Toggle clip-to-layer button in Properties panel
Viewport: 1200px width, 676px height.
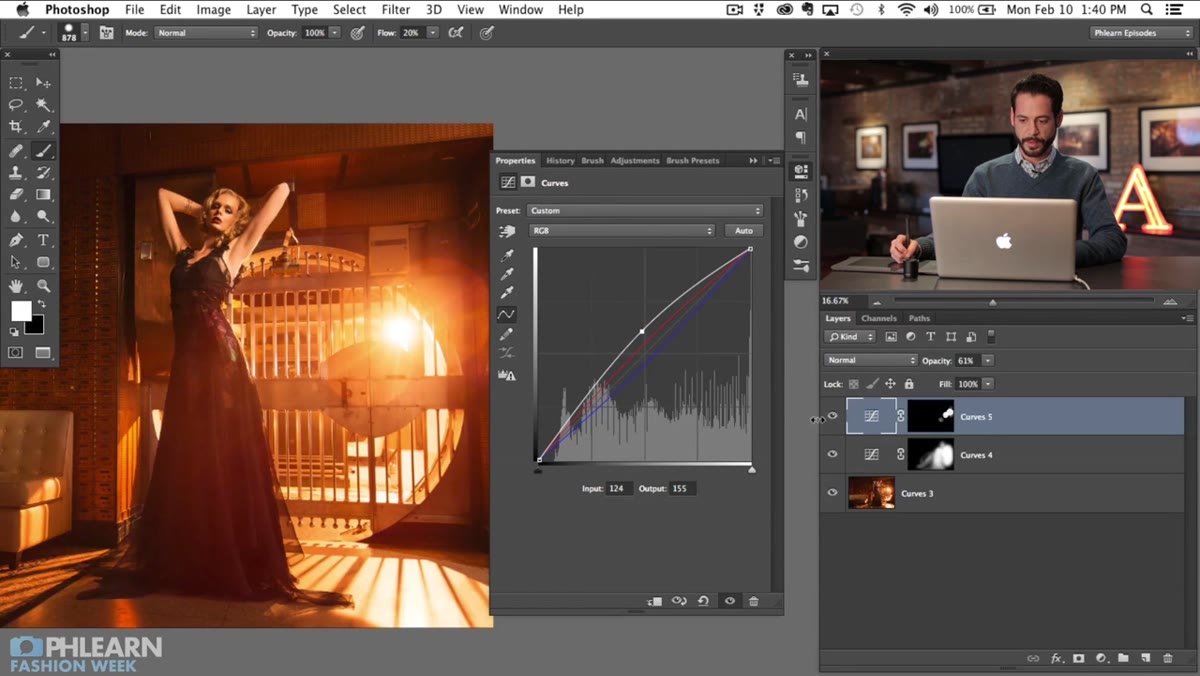(655, 601)
